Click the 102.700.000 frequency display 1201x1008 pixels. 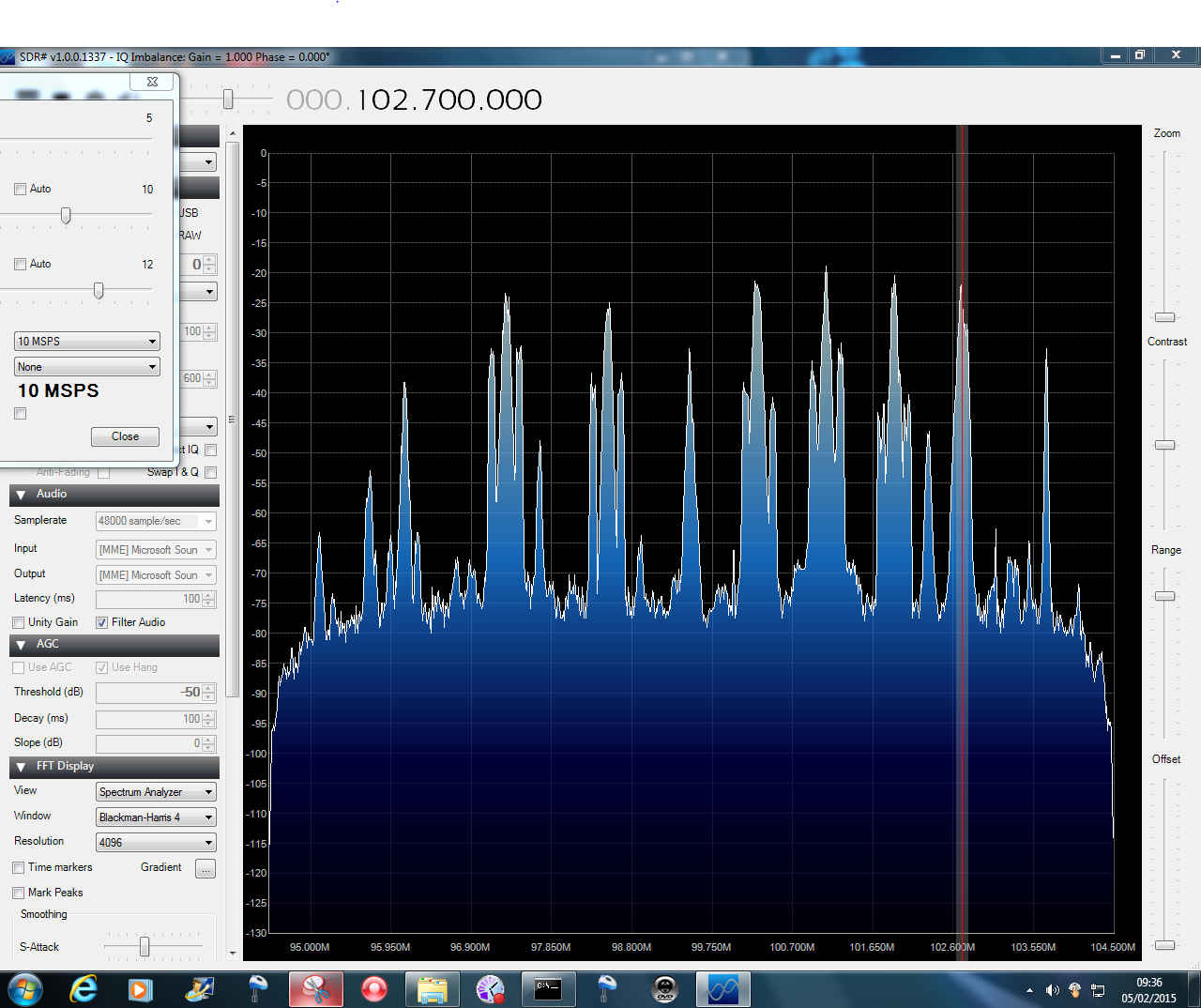click(x=415, y=99)
